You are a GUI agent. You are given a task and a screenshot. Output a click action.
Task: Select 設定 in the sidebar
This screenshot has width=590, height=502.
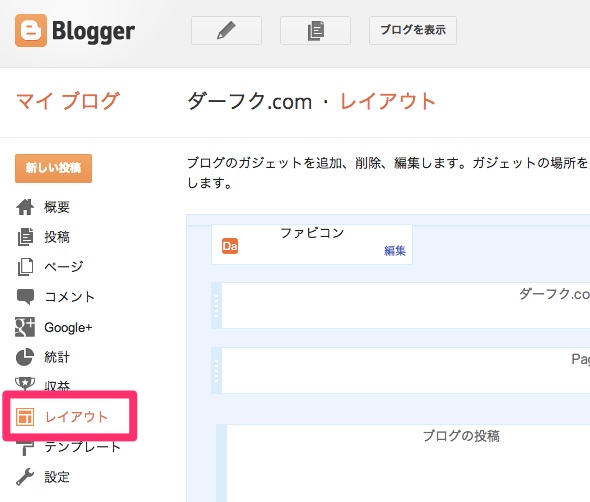(57, 477)
